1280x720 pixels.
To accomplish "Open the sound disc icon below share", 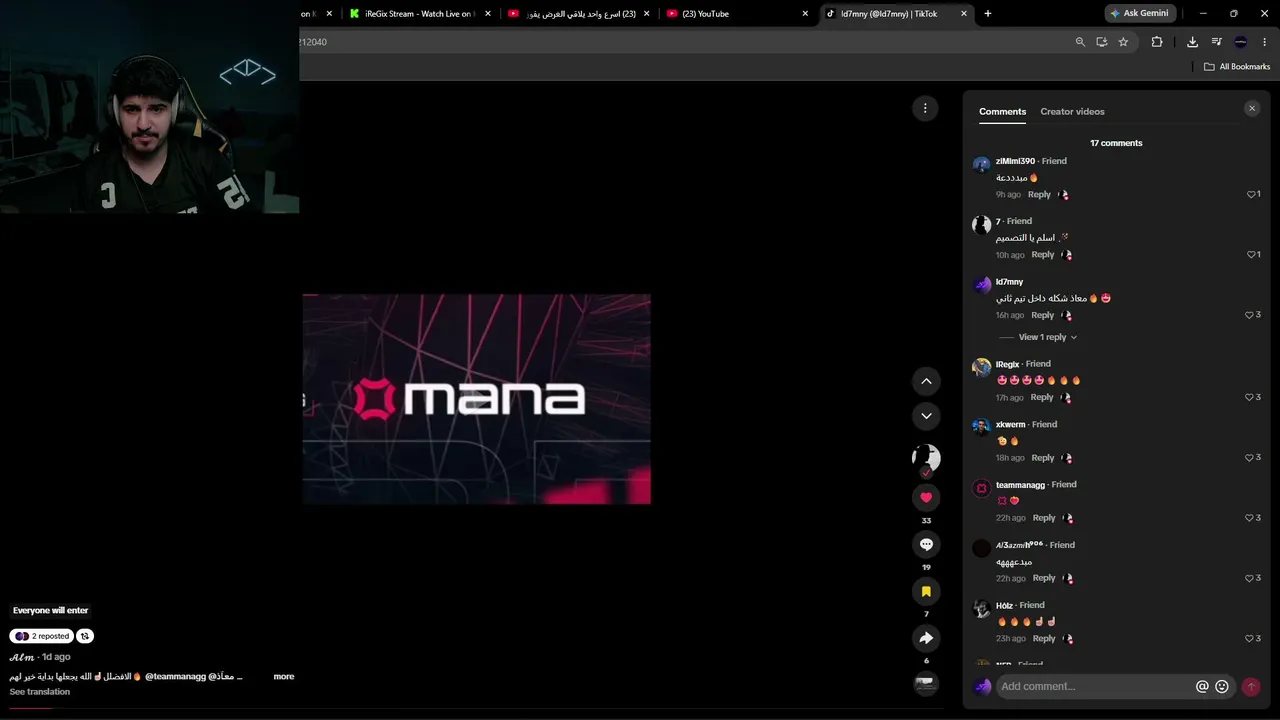I will [x=926, y=683].
